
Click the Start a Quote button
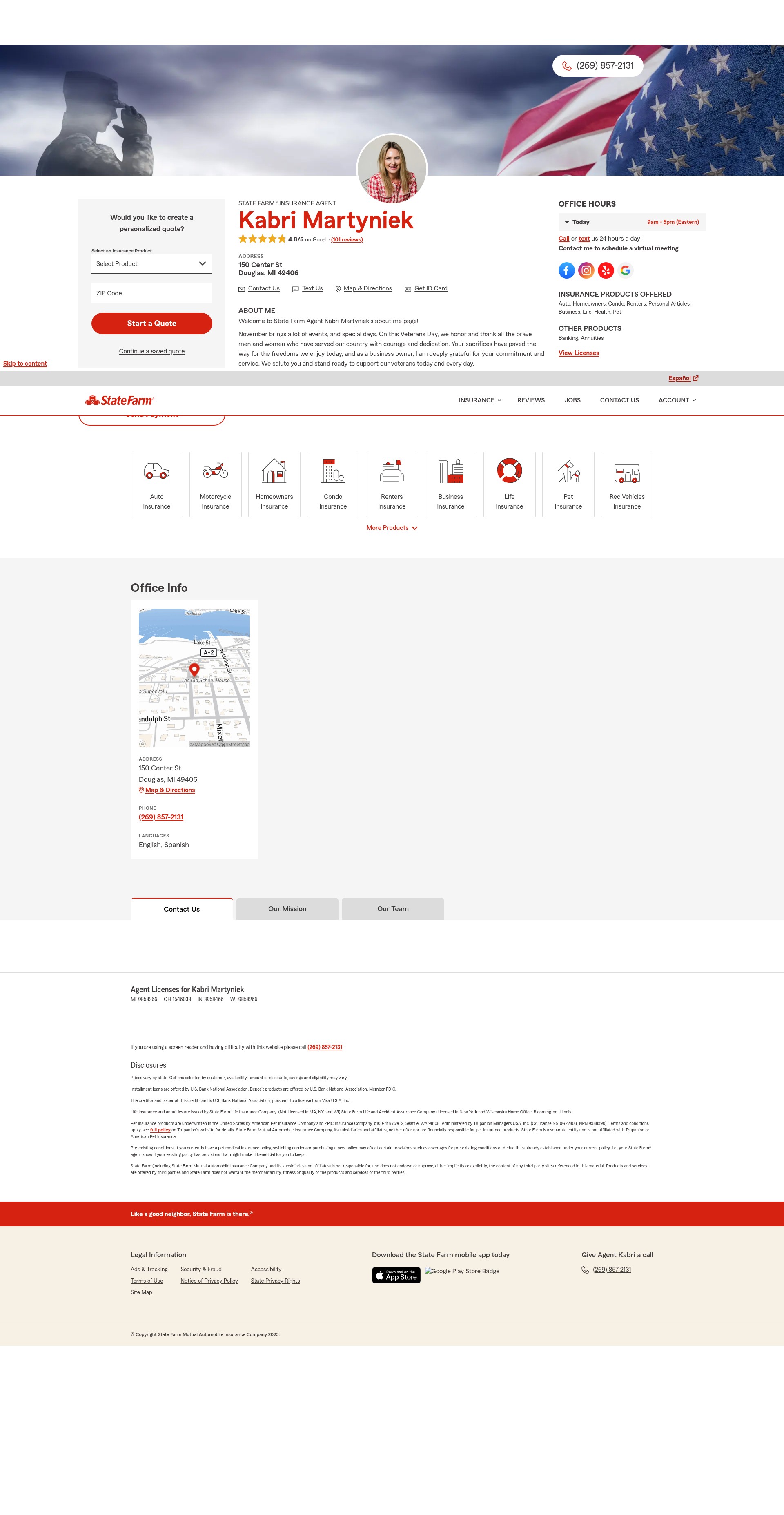(x=152, y=324)
